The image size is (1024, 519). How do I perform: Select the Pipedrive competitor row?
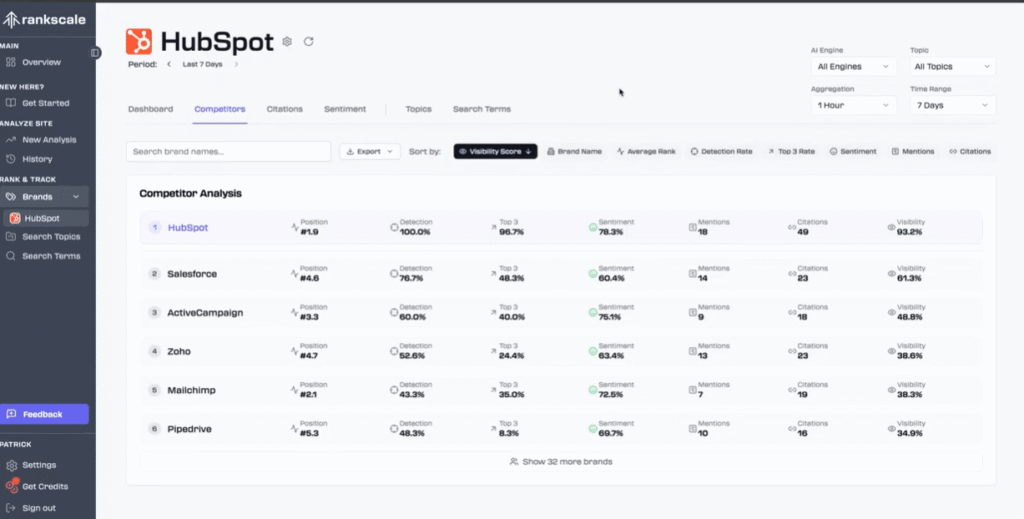[x=561, y=429]
